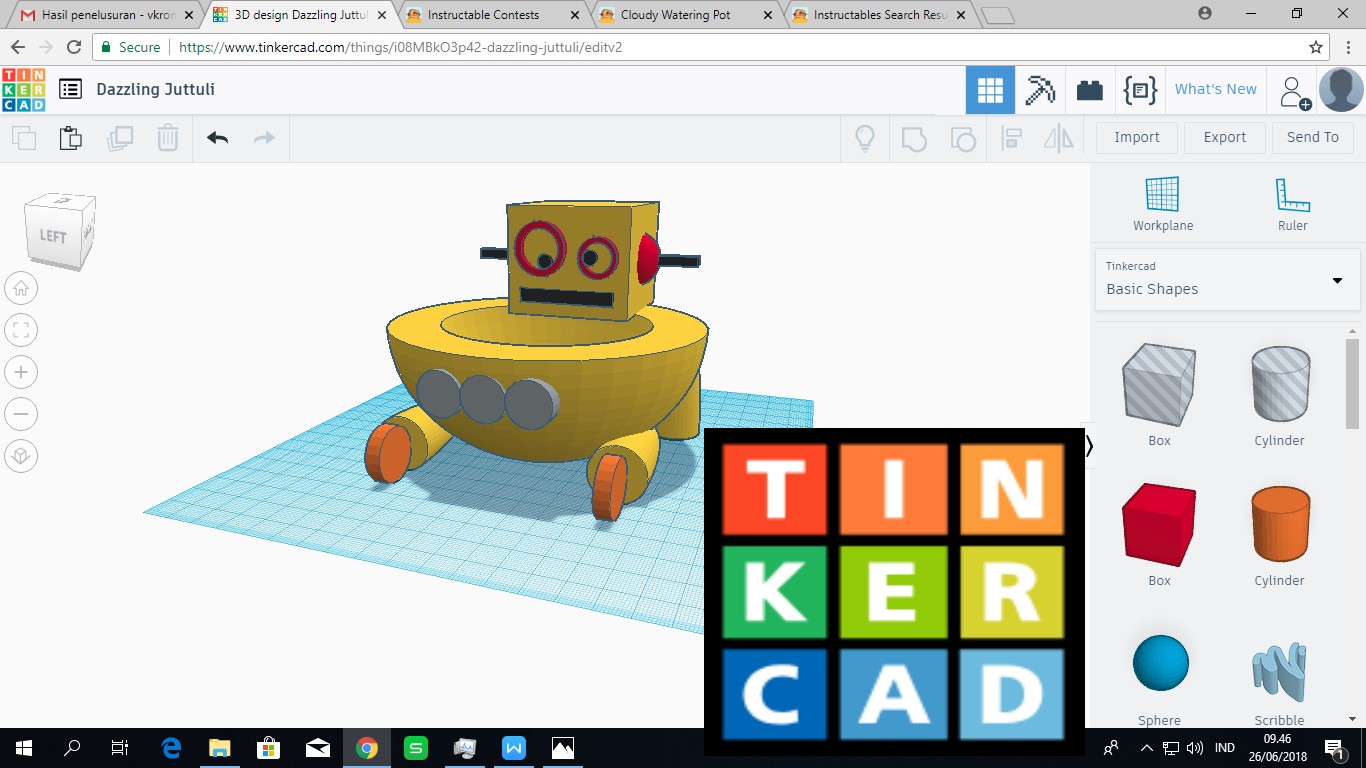Screen dimensions: 1366x768
Task: Select the Workplane tool
Action: 1162,200
